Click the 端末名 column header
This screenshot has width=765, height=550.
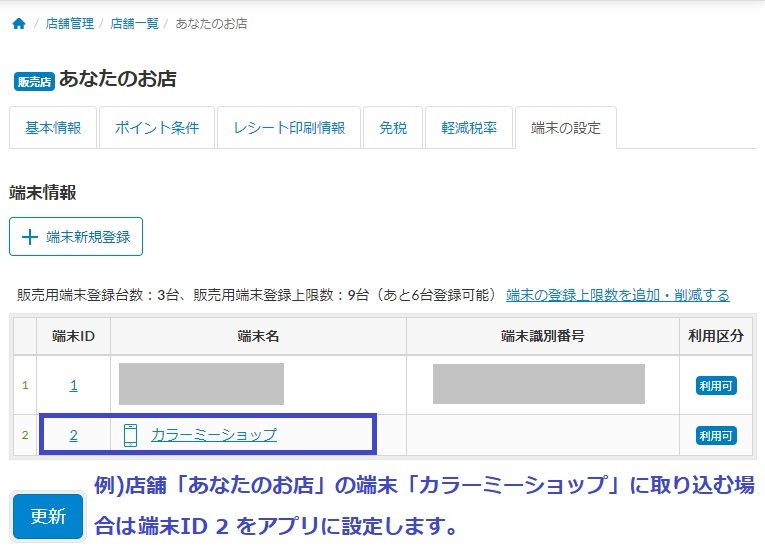[259, 336]
